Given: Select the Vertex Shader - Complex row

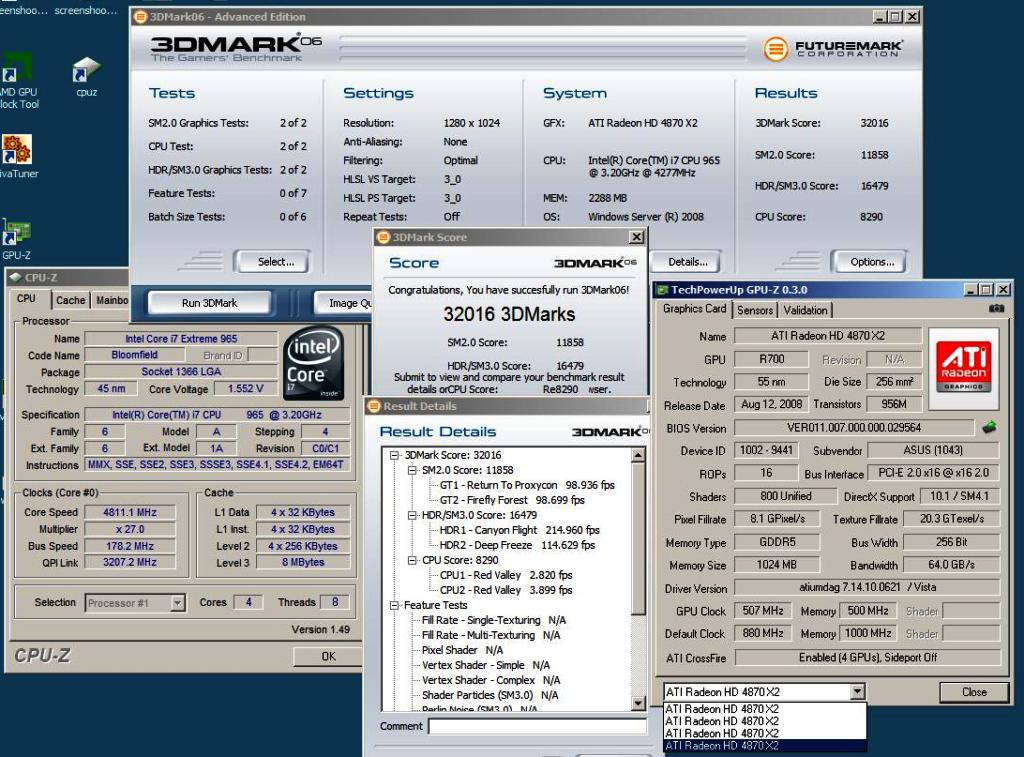Looking at the screenshot, I should [490, 681].
